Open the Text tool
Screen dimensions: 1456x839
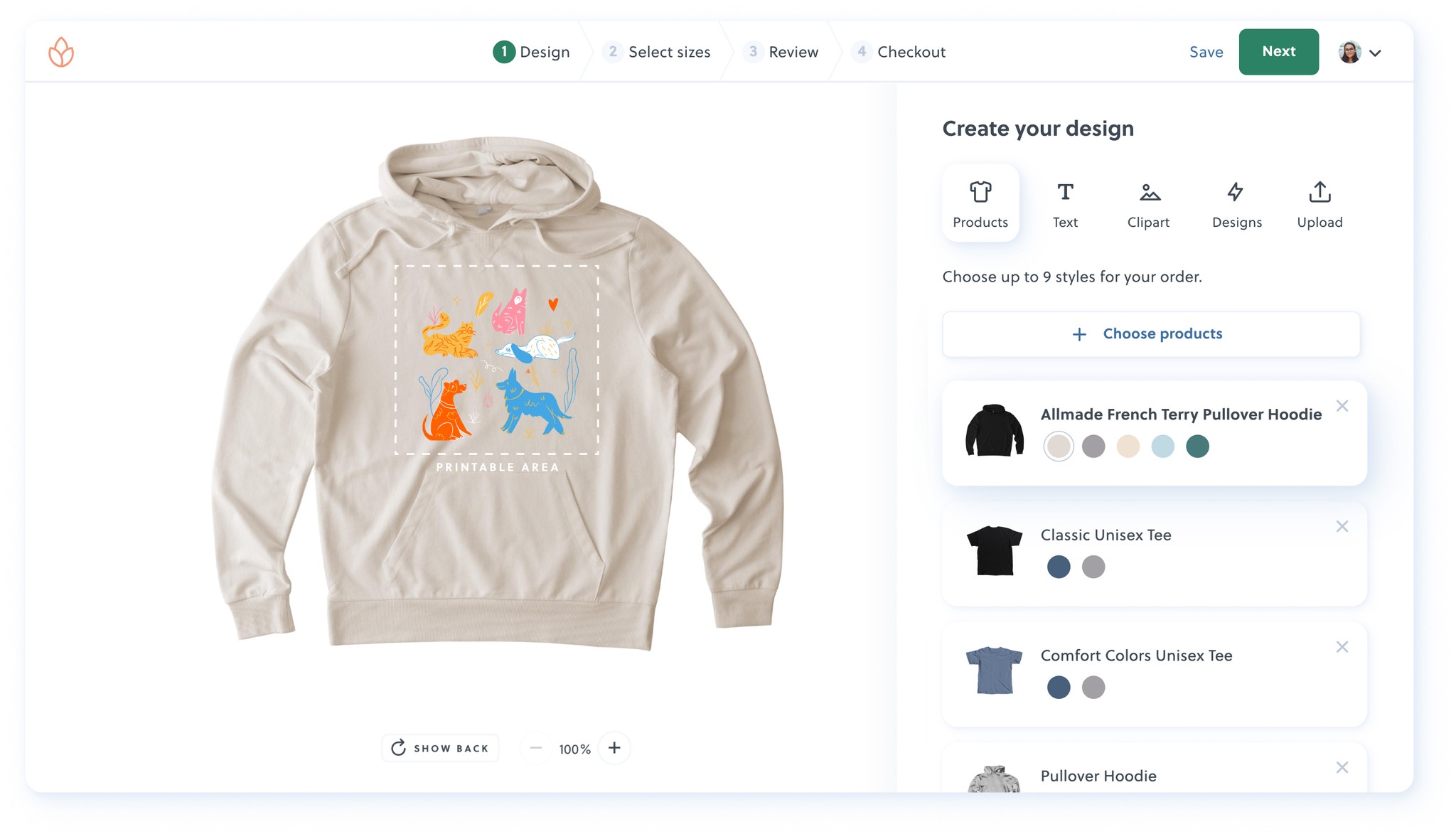[1065, 203]
